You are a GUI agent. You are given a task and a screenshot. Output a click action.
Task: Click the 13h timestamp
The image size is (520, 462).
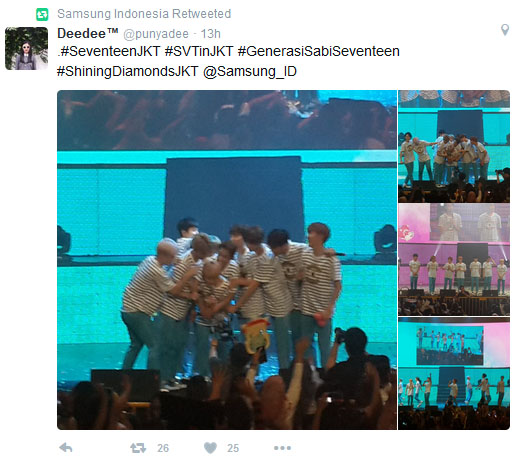[x=210, y=34]
